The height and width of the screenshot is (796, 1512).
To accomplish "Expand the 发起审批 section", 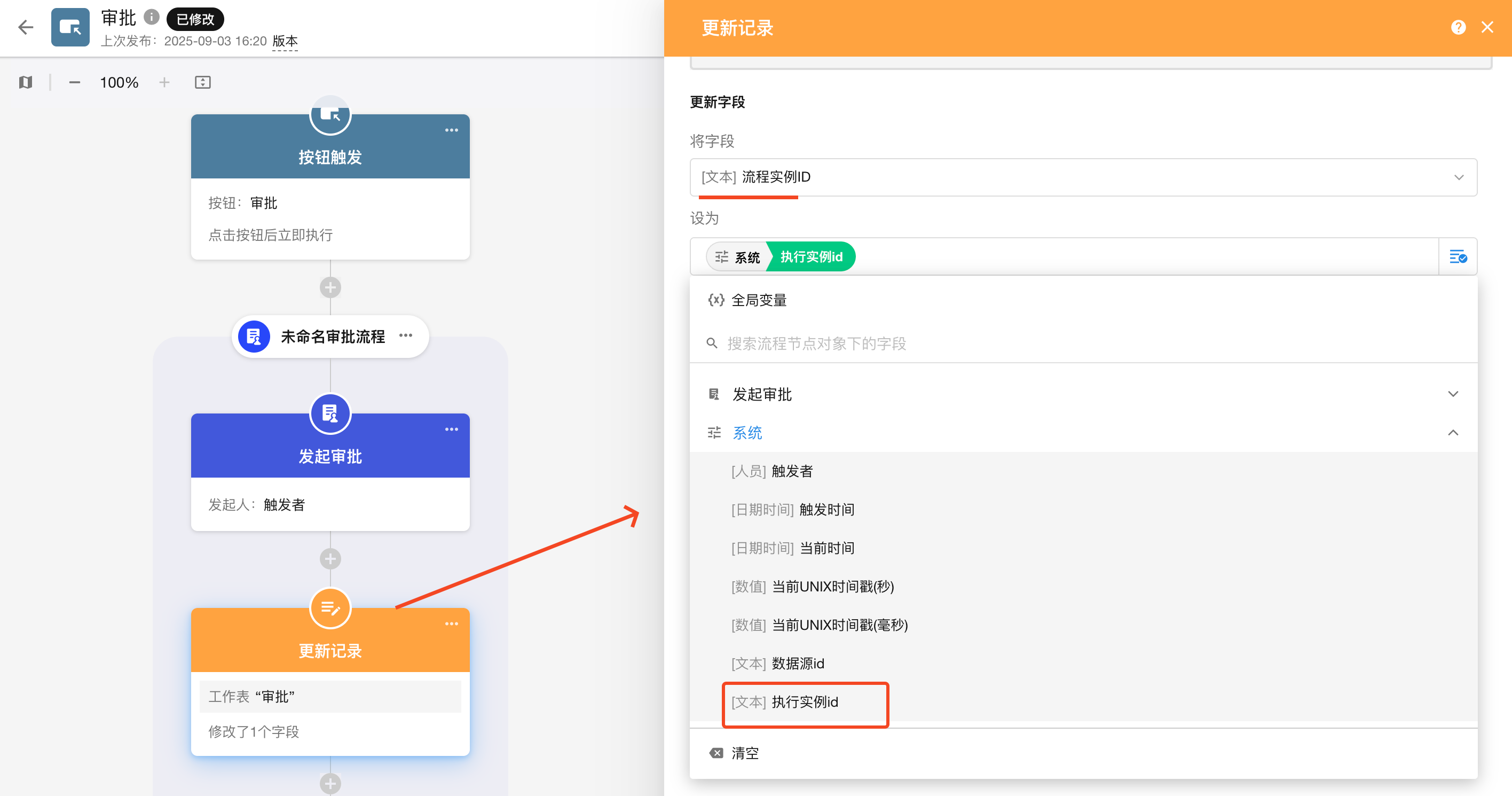I will pyautogui.click(x=1453, y=394).
